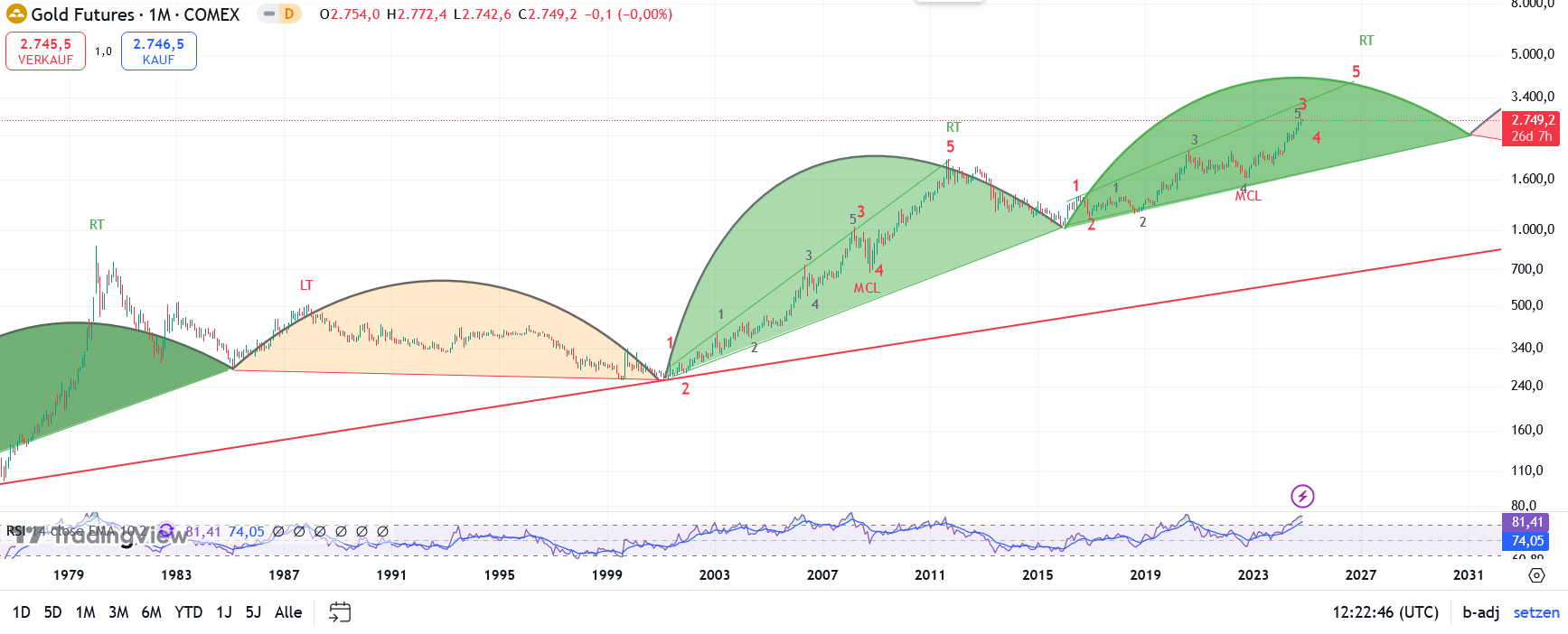Select the RT label above the 2011 peak
This screenshot has width=1568, height=634.
(953, 127)
